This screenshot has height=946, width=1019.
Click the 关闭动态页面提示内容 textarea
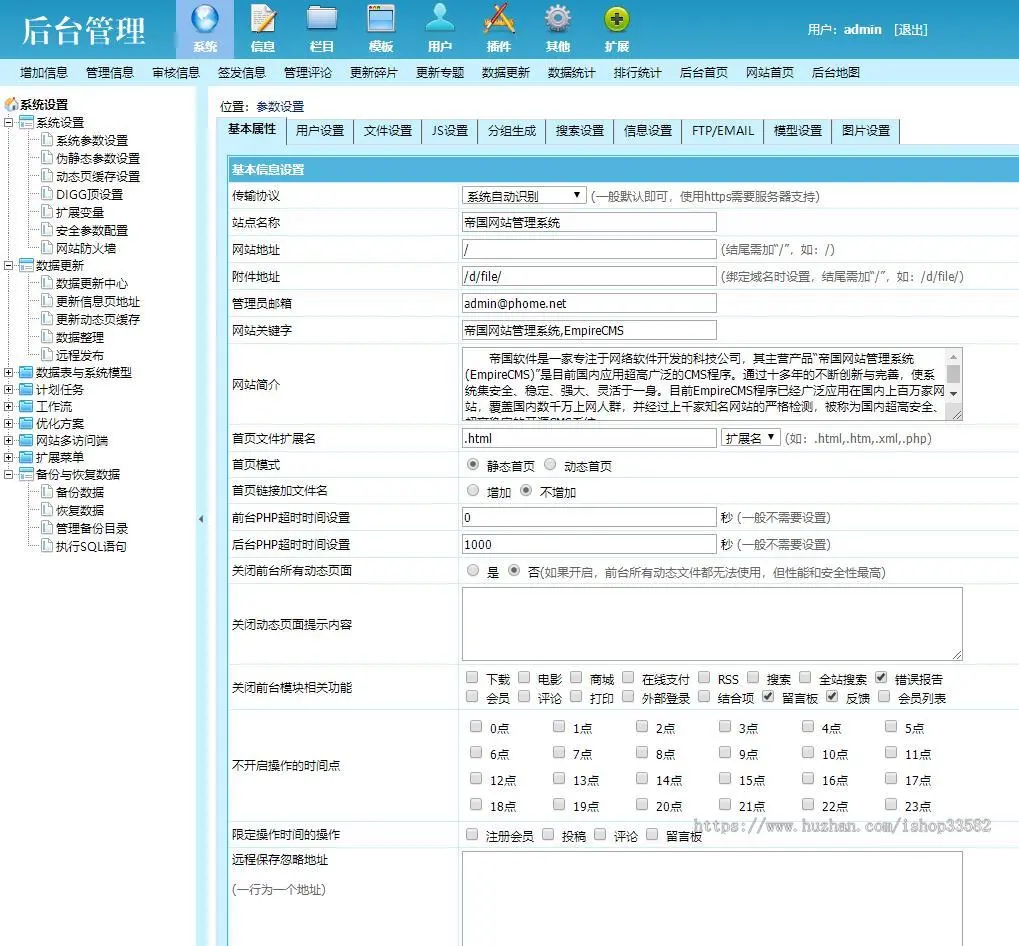712,624
